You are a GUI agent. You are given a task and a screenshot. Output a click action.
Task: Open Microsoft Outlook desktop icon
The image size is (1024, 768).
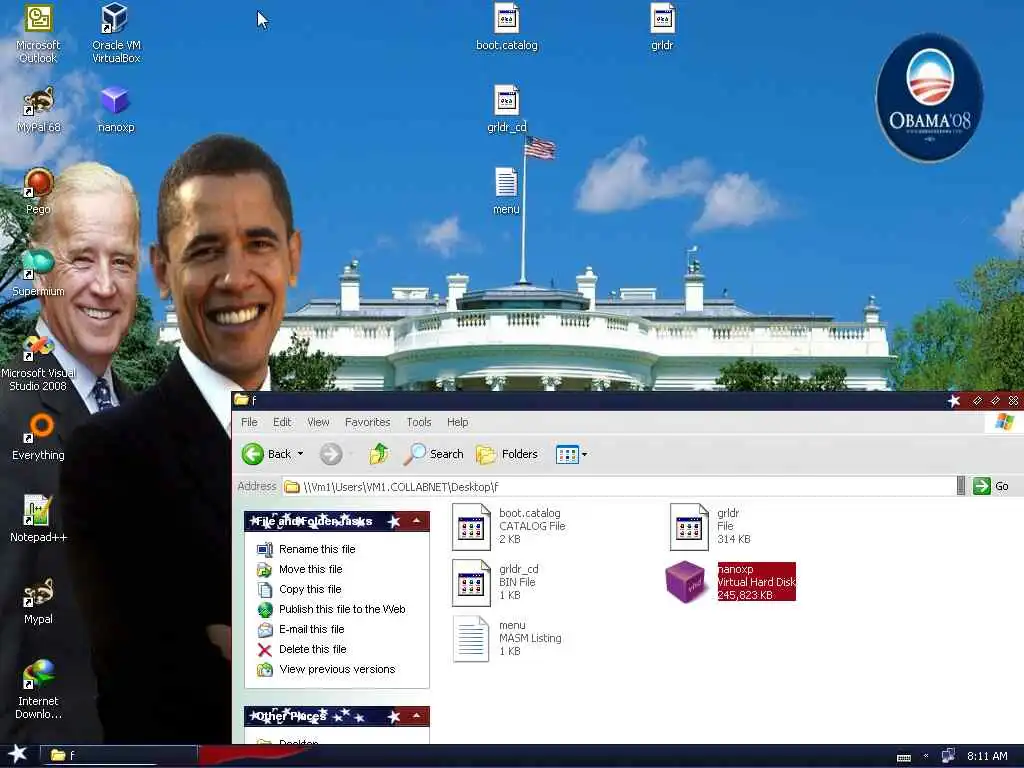(38, 33)
